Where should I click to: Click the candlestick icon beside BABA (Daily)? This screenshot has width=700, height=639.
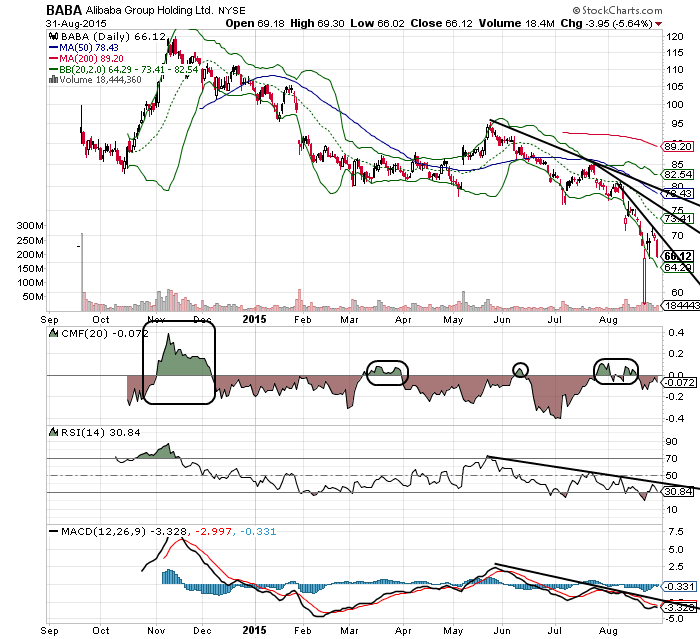(x=54, y=37)
